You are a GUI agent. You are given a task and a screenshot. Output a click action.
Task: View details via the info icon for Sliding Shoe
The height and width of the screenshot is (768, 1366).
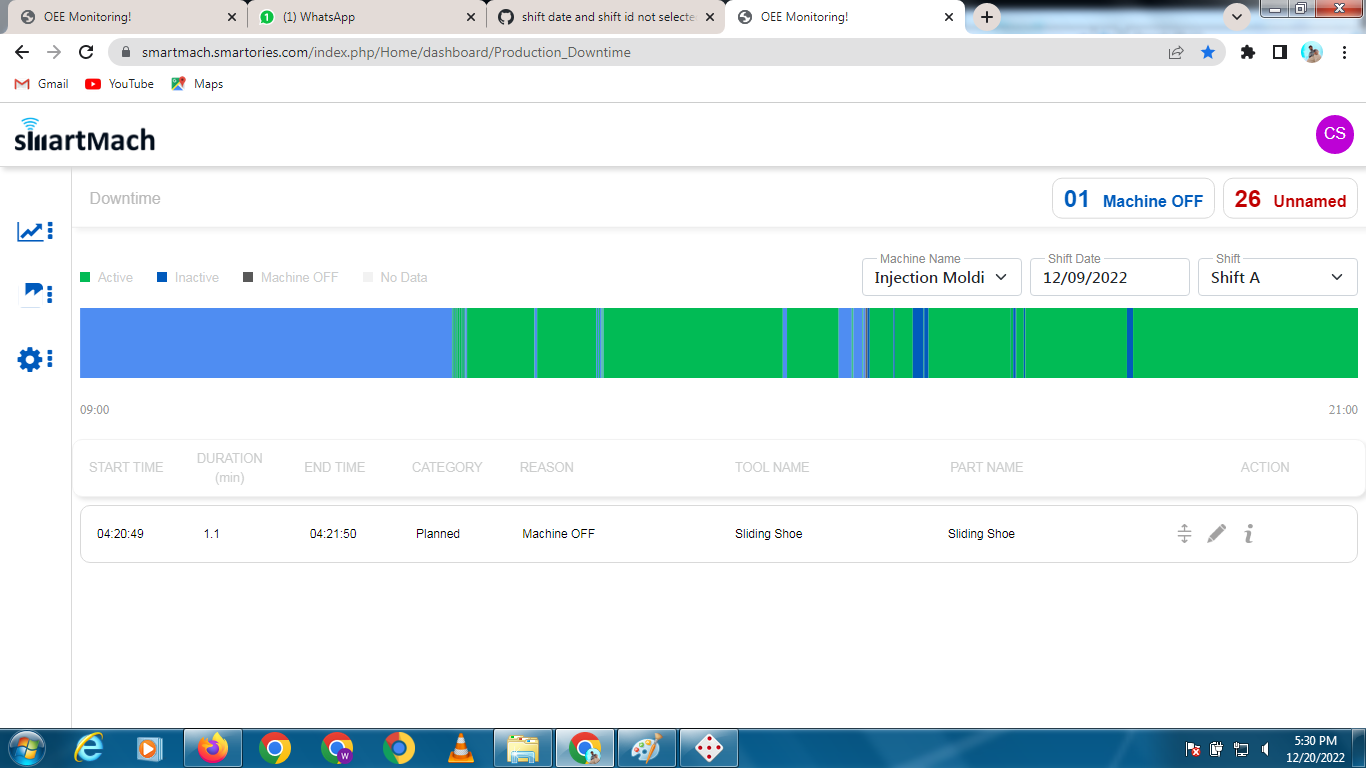(x=1248, y=533)
